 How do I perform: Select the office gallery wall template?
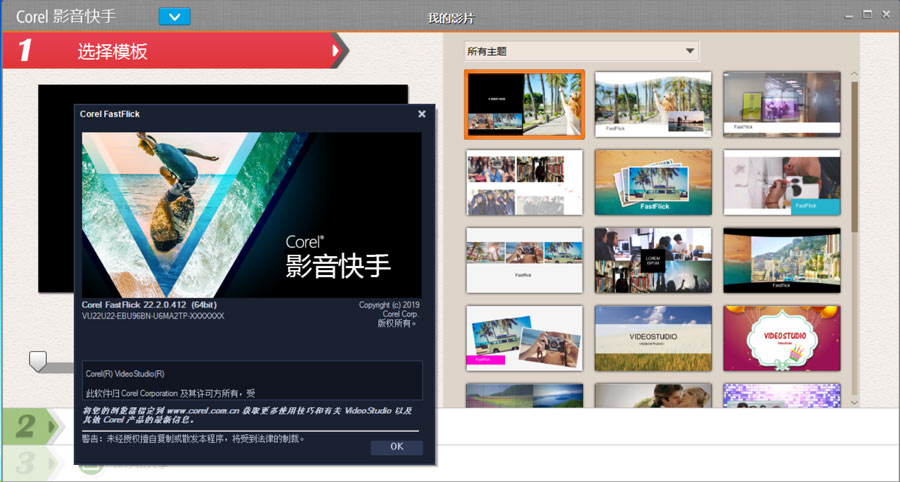(781, 104)
